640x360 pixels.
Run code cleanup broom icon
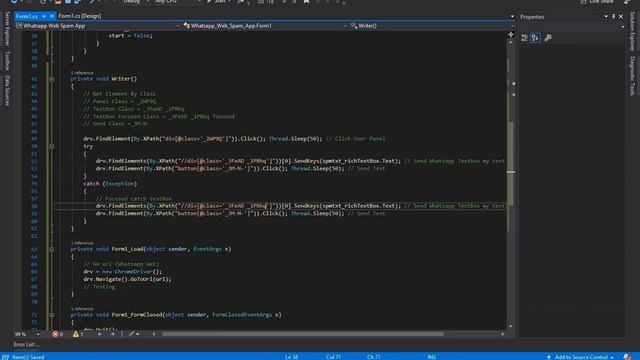click(x=131, y=334)
